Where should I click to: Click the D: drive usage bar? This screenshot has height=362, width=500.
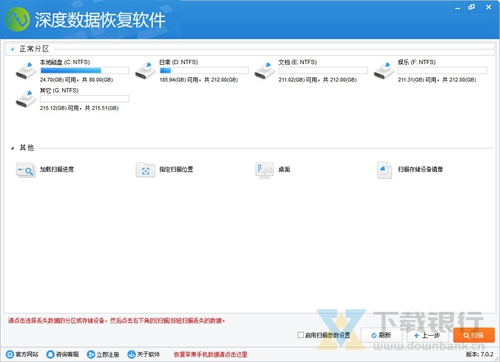coord(204,71)
